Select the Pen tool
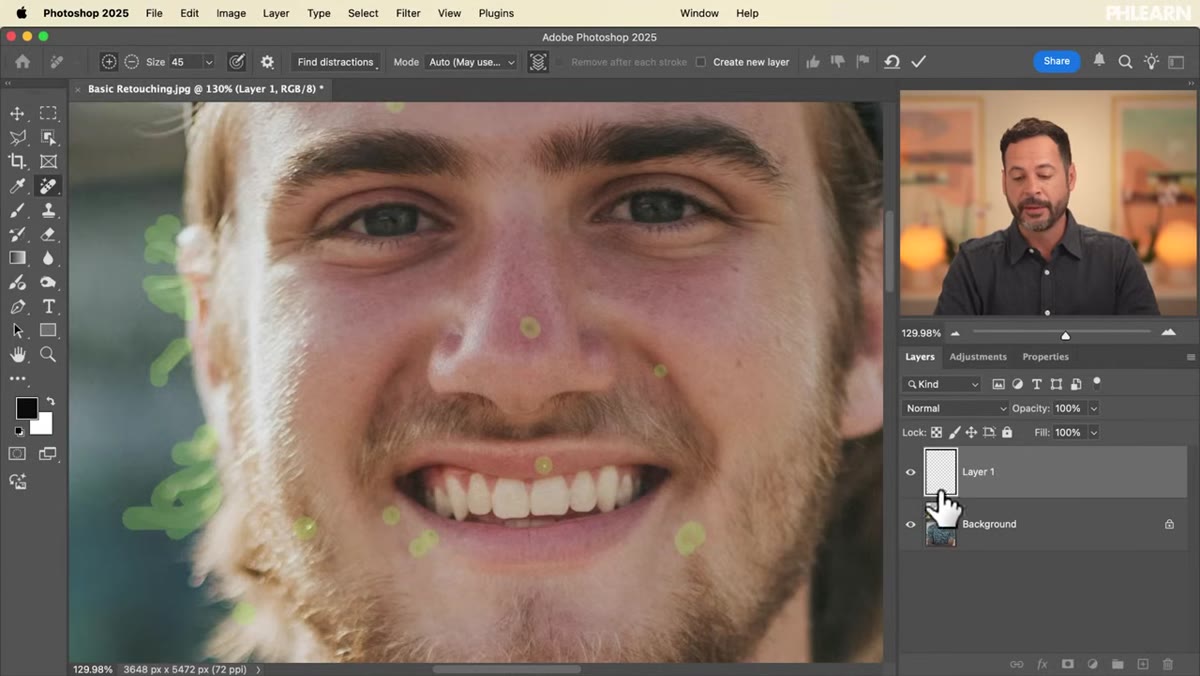The image size is (1200, 676). click(x=17, y=307)
